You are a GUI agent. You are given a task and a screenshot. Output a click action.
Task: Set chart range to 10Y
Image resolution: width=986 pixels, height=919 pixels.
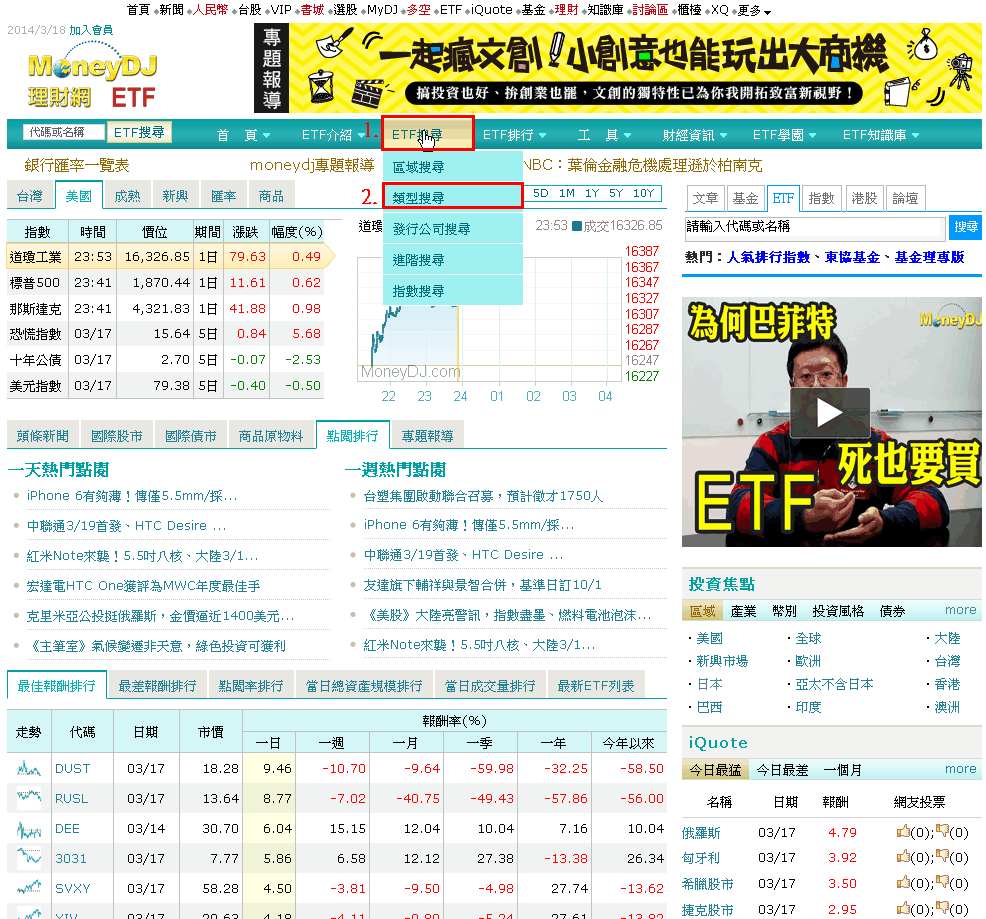pyautogui.click(x=643, y=193)
